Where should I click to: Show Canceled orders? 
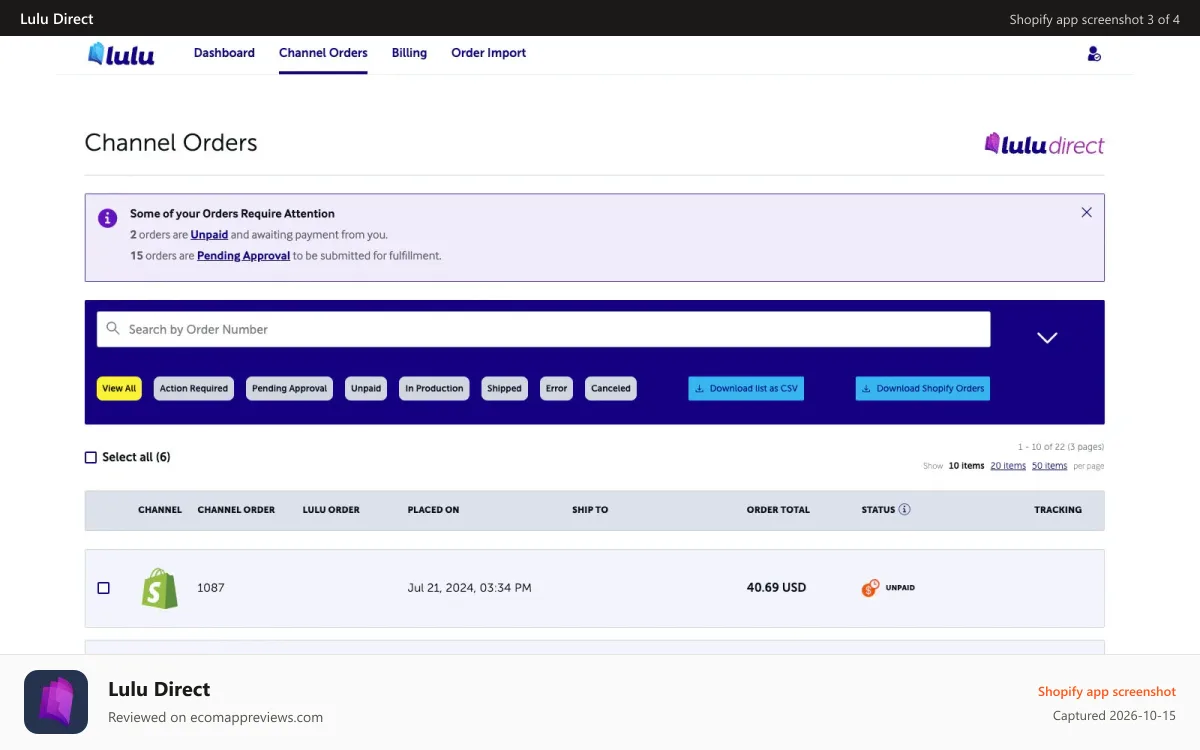pos(611,388)
